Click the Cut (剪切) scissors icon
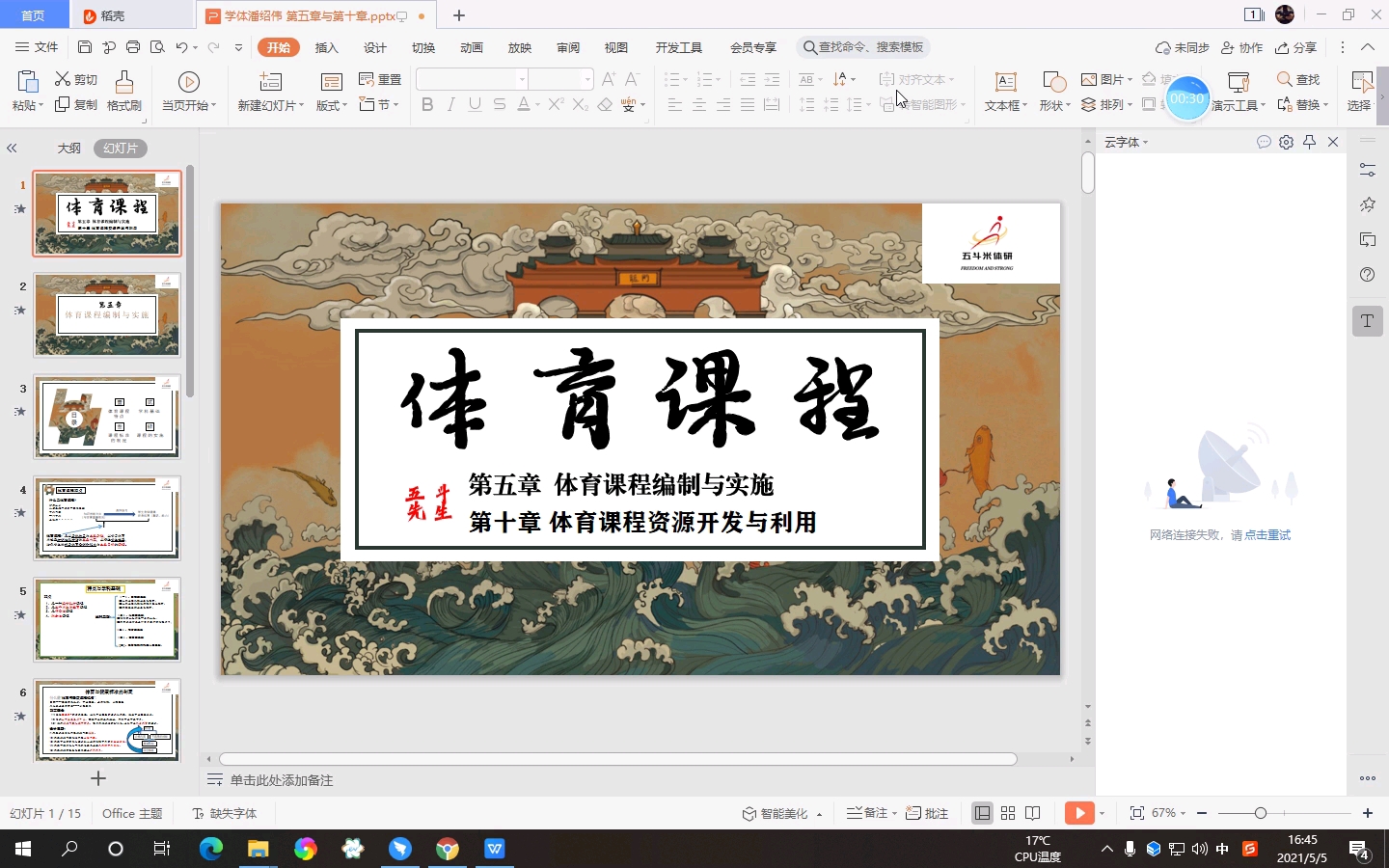Viewport: 1389px width, 868px height. pos(63,79)
